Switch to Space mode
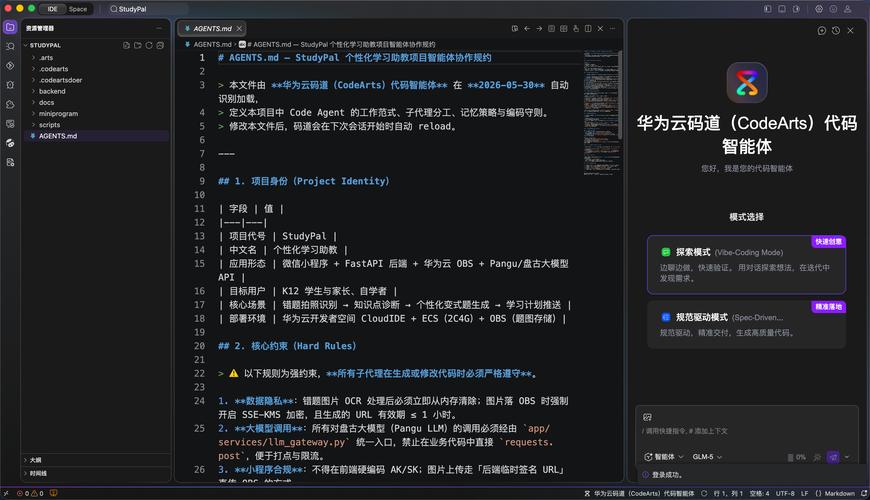870x500 pixels. tap(78, 9)
